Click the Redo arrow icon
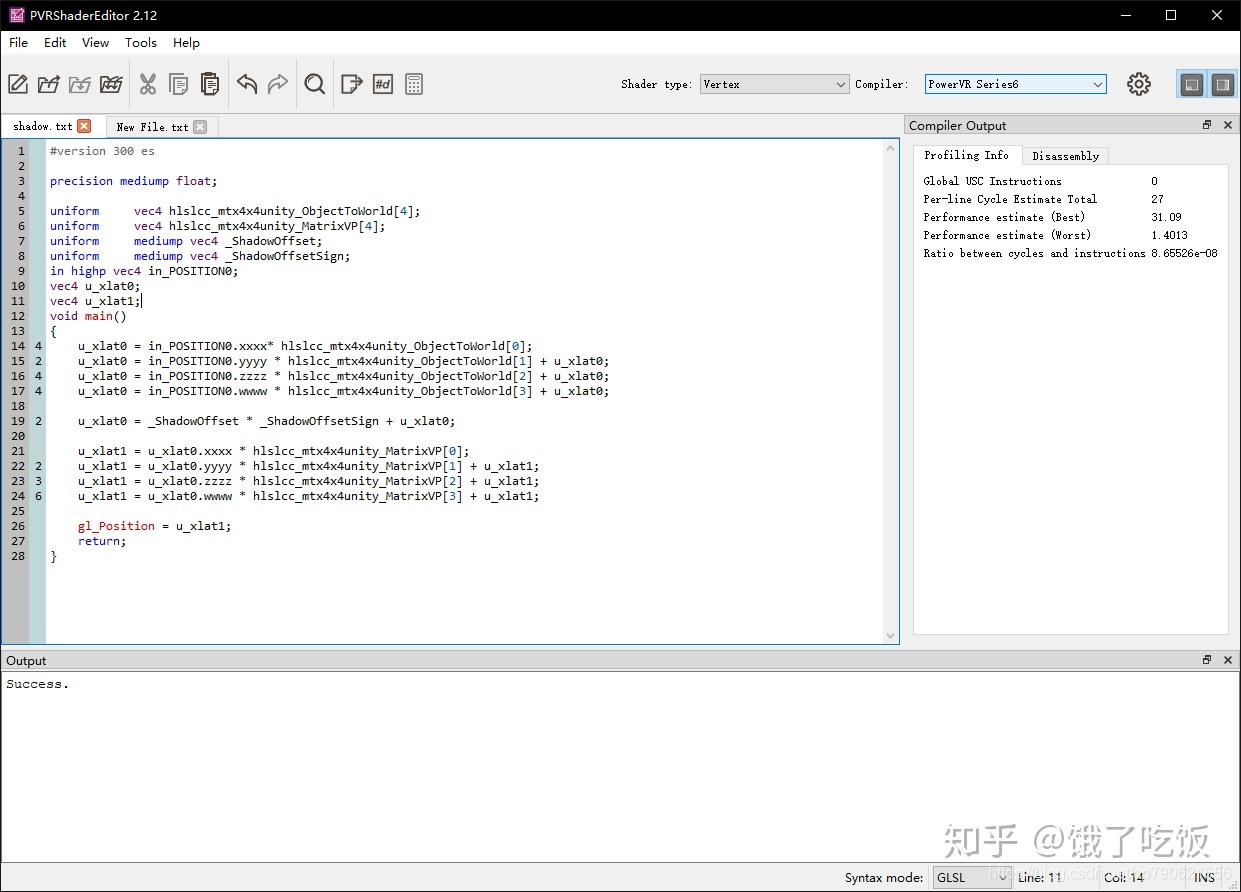1241x892 pixels. [x=279, y=84]
